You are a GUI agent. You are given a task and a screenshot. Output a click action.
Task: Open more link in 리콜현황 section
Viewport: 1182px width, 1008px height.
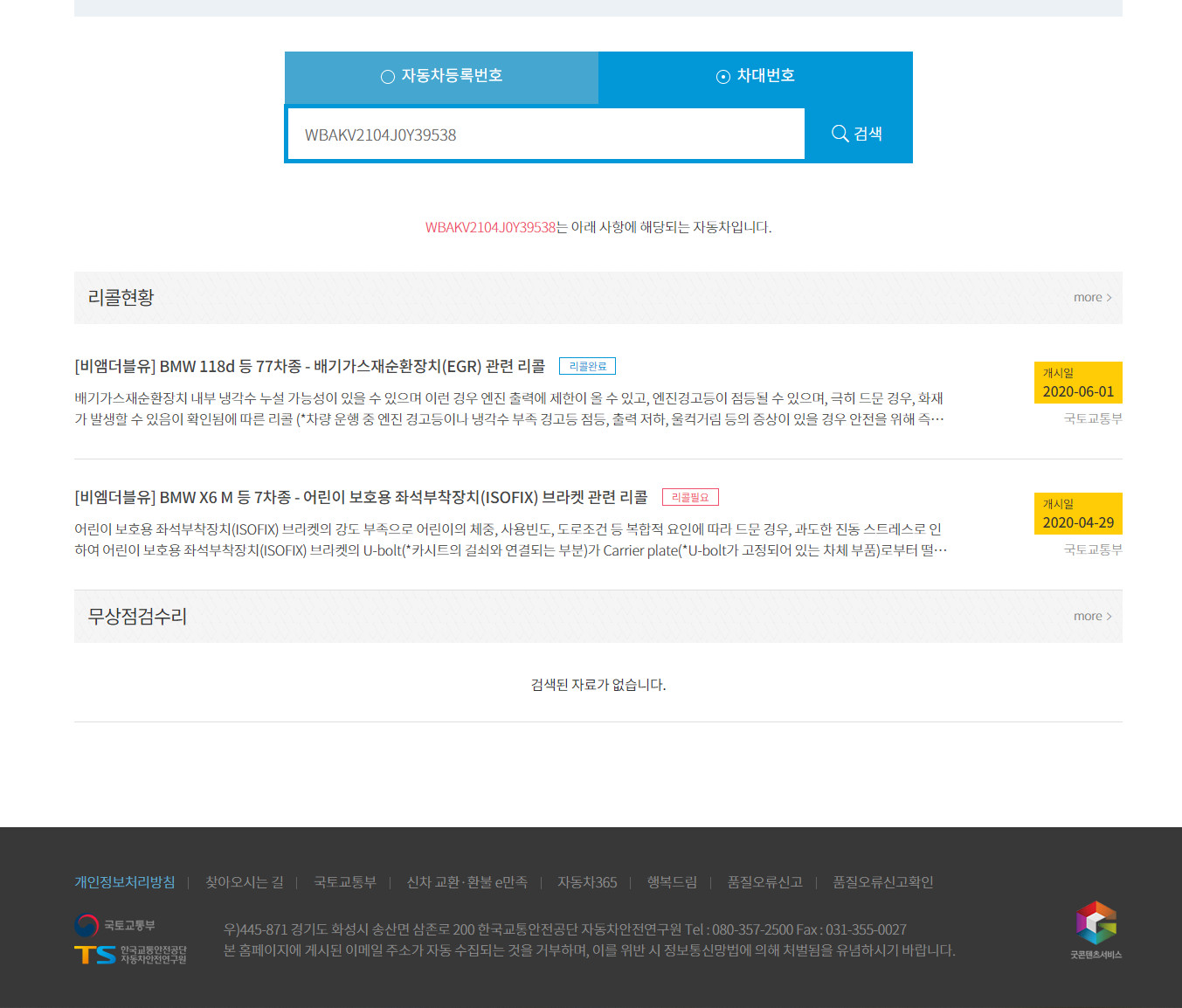1093,298
